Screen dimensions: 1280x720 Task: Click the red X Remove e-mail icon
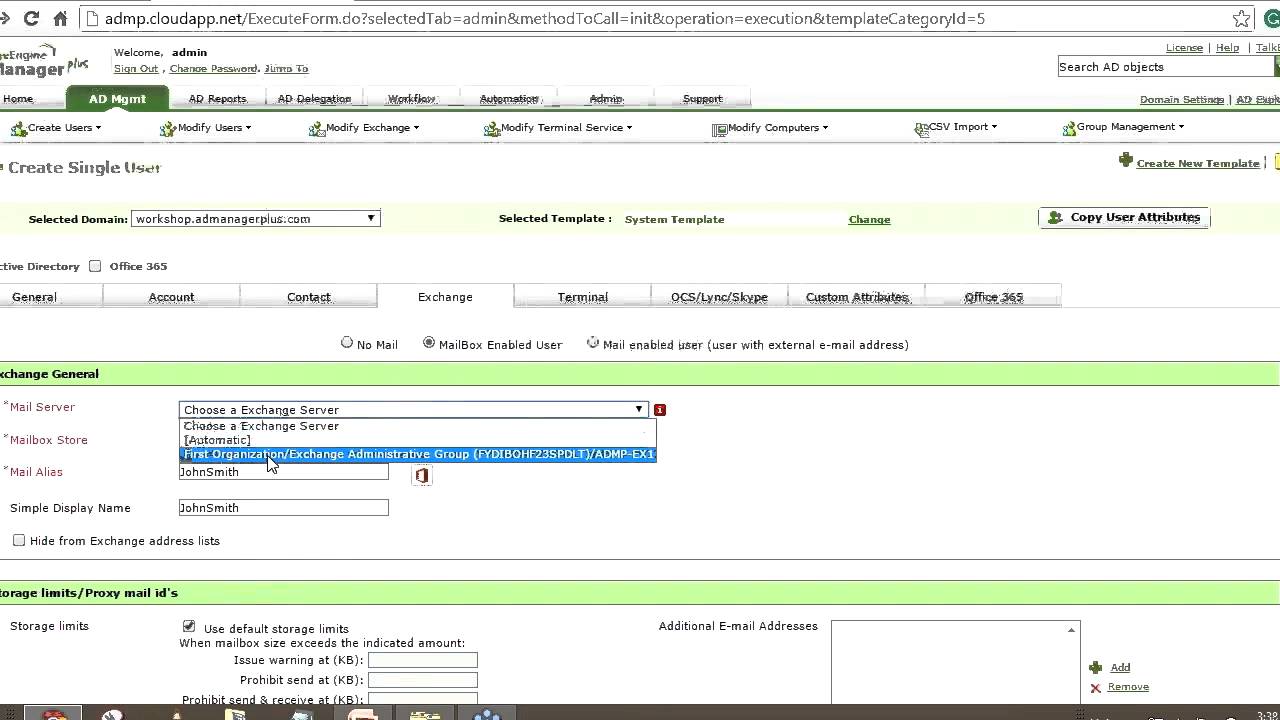[x=1096, y=688]
